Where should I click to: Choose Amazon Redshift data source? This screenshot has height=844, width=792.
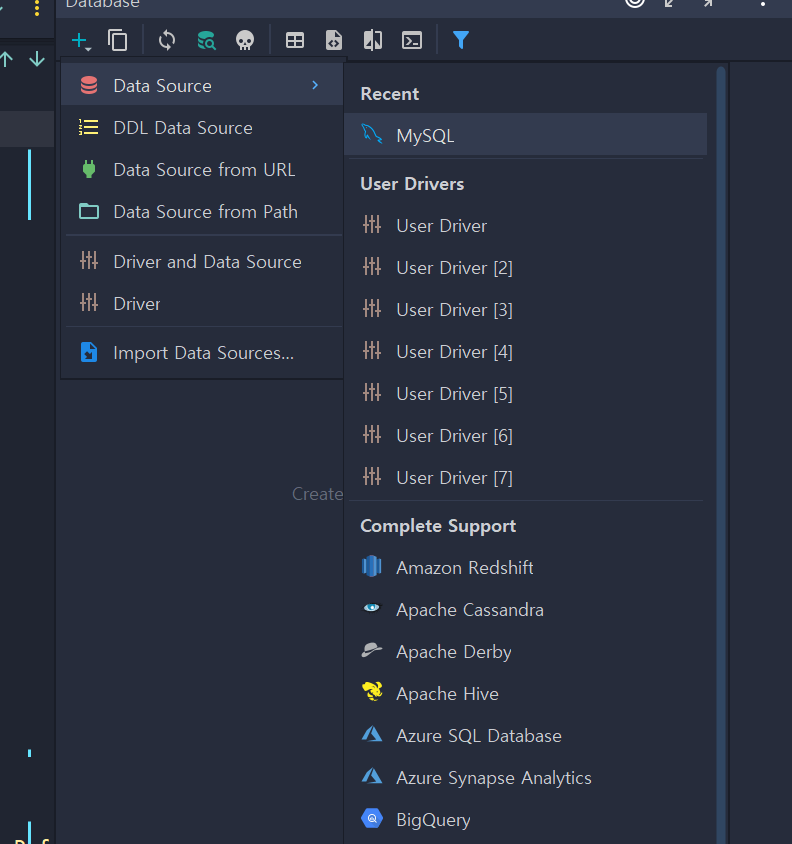[x=525, y=567]
